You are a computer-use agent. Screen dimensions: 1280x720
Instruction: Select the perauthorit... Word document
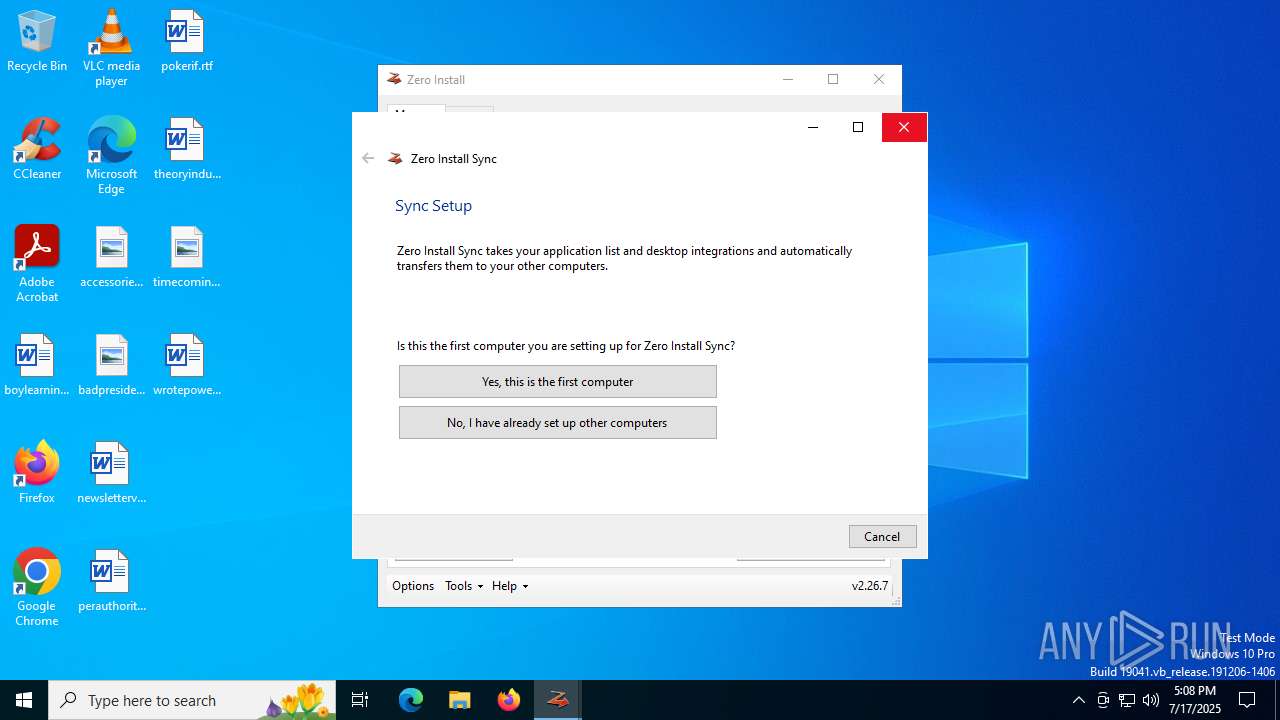click(111, 581)
